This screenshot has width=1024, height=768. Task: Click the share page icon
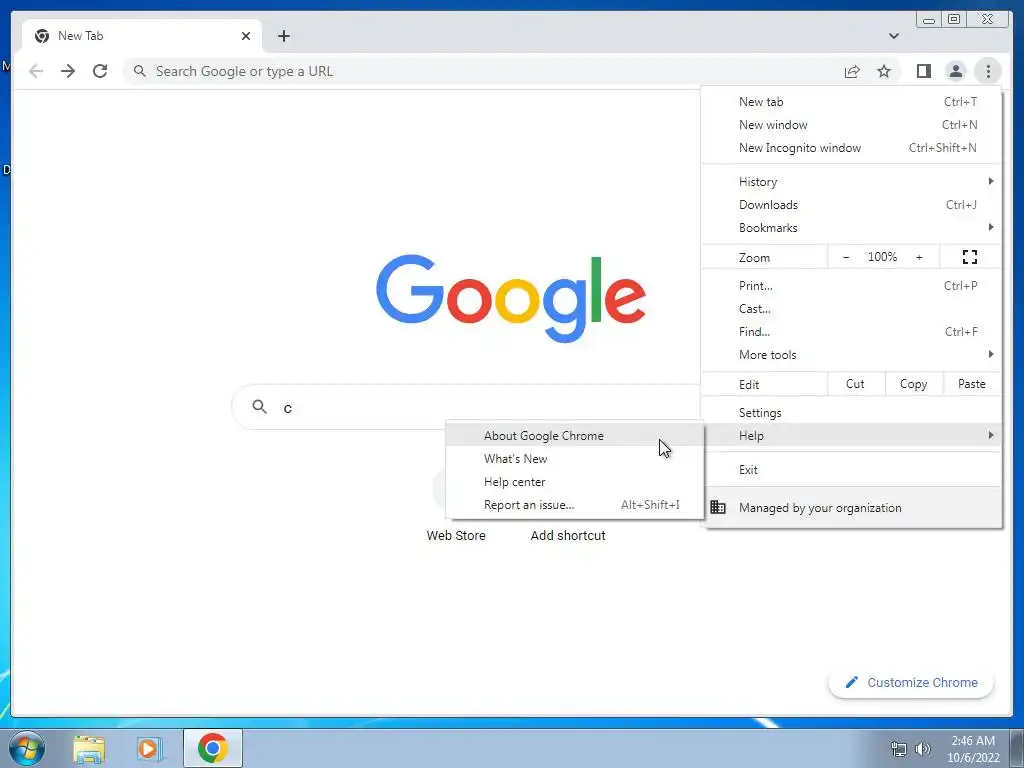coord(852,71)
